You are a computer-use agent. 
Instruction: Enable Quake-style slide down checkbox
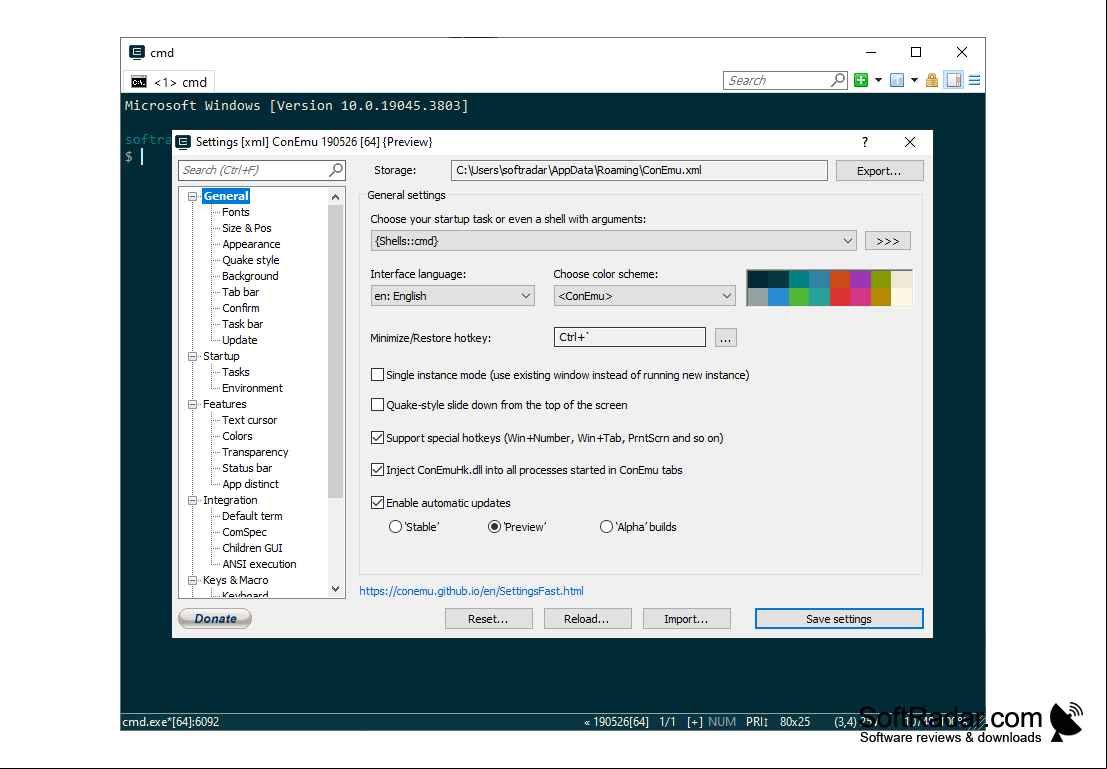(378, 405)
